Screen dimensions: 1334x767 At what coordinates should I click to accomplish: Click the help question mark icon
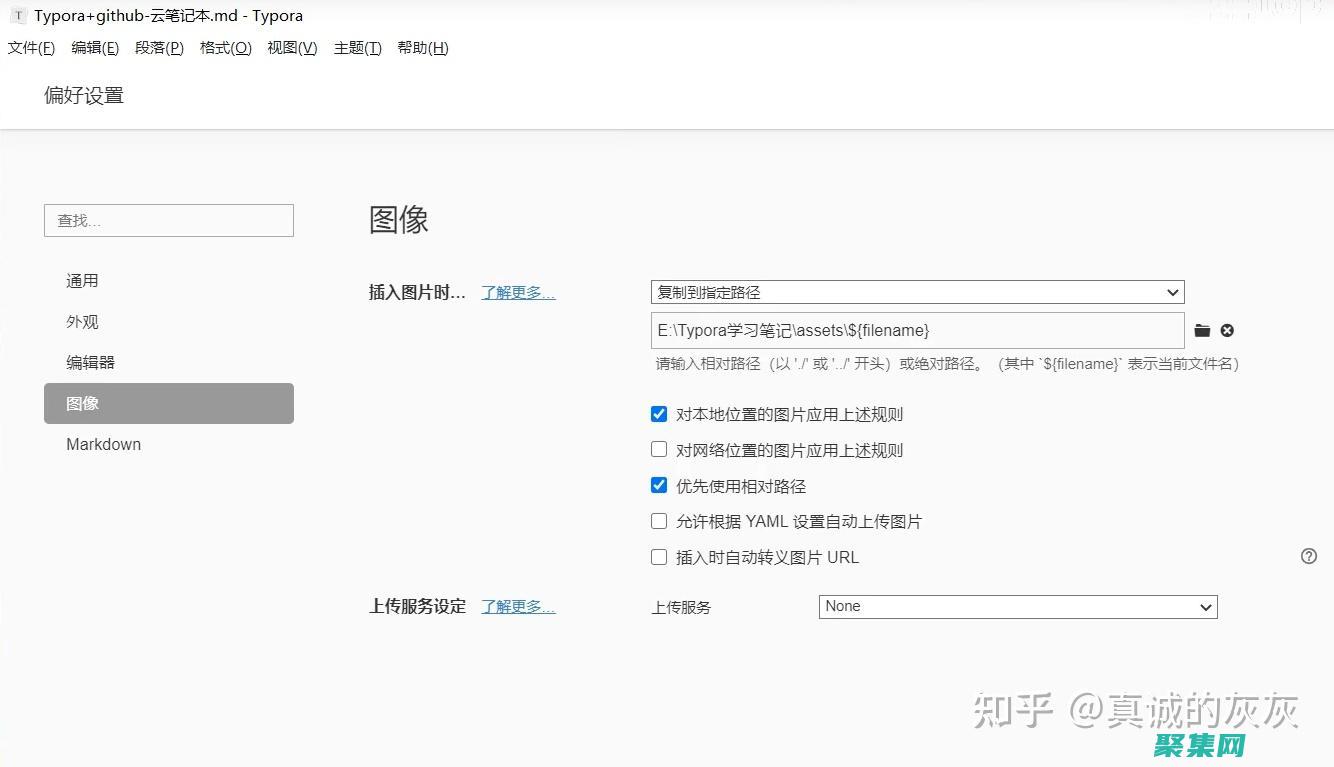[x=1308, y=557]
